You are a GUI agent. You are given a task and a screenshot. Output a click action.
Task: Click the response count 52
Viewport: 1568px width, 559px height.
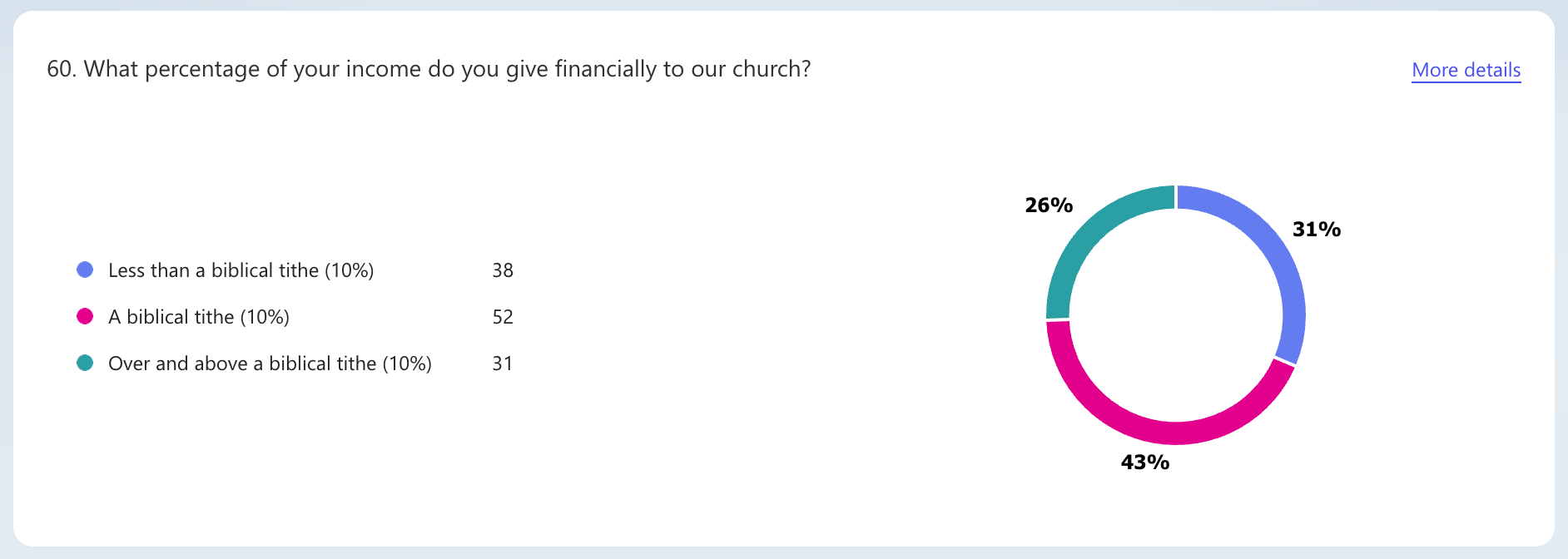click(503, 317)
